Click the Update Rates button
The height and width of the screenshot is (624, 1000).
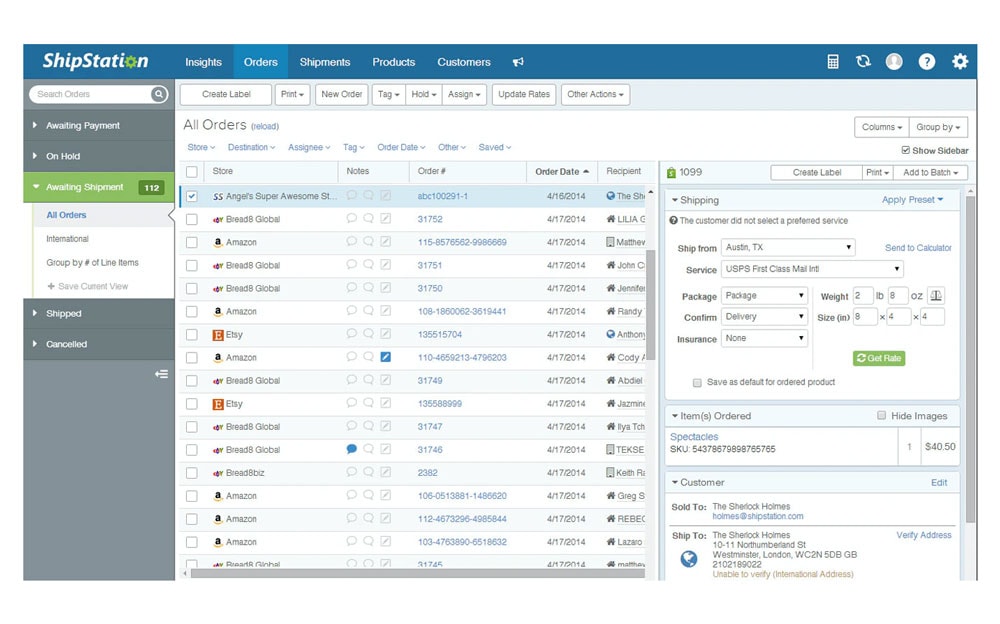click(524, 94)
